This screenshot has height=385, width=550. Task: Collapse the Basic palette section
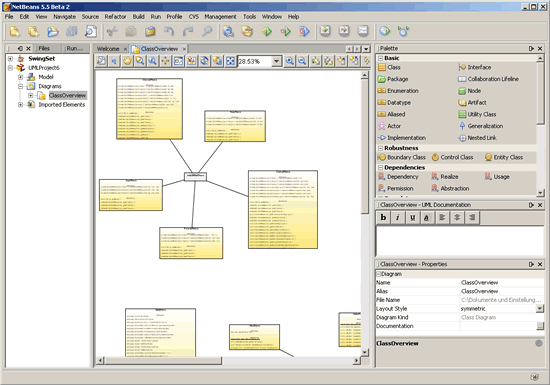(x=380, y=58)
